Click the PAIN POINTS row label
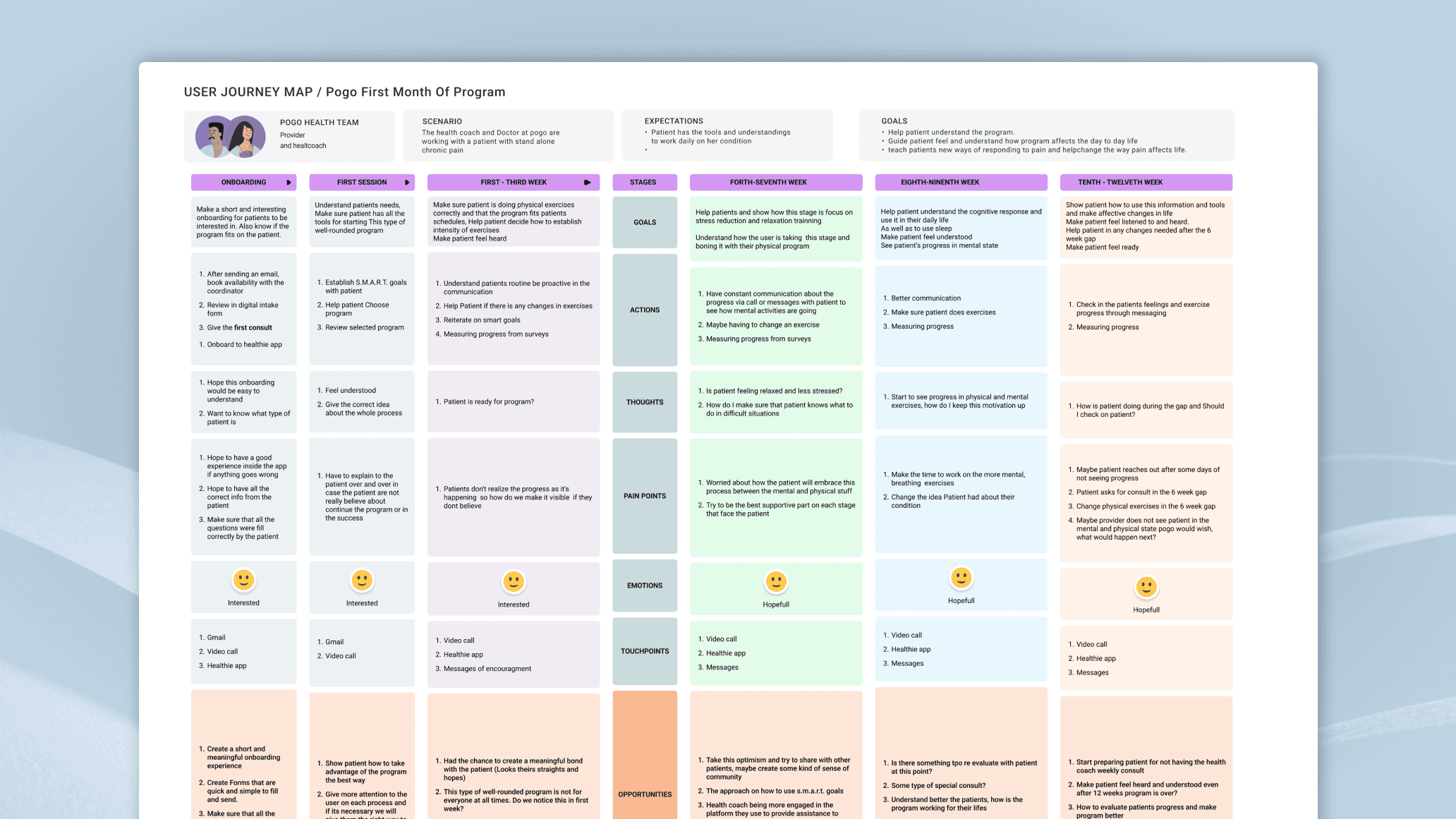The image size is (1456, 819). click(x=644, y=496)
